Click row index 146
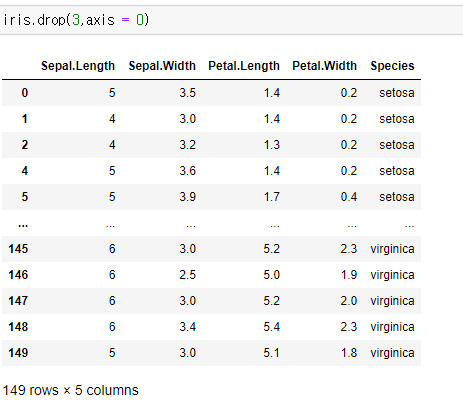Image resolution: width=463 pixels, height=402 pixels. (18, 275)
